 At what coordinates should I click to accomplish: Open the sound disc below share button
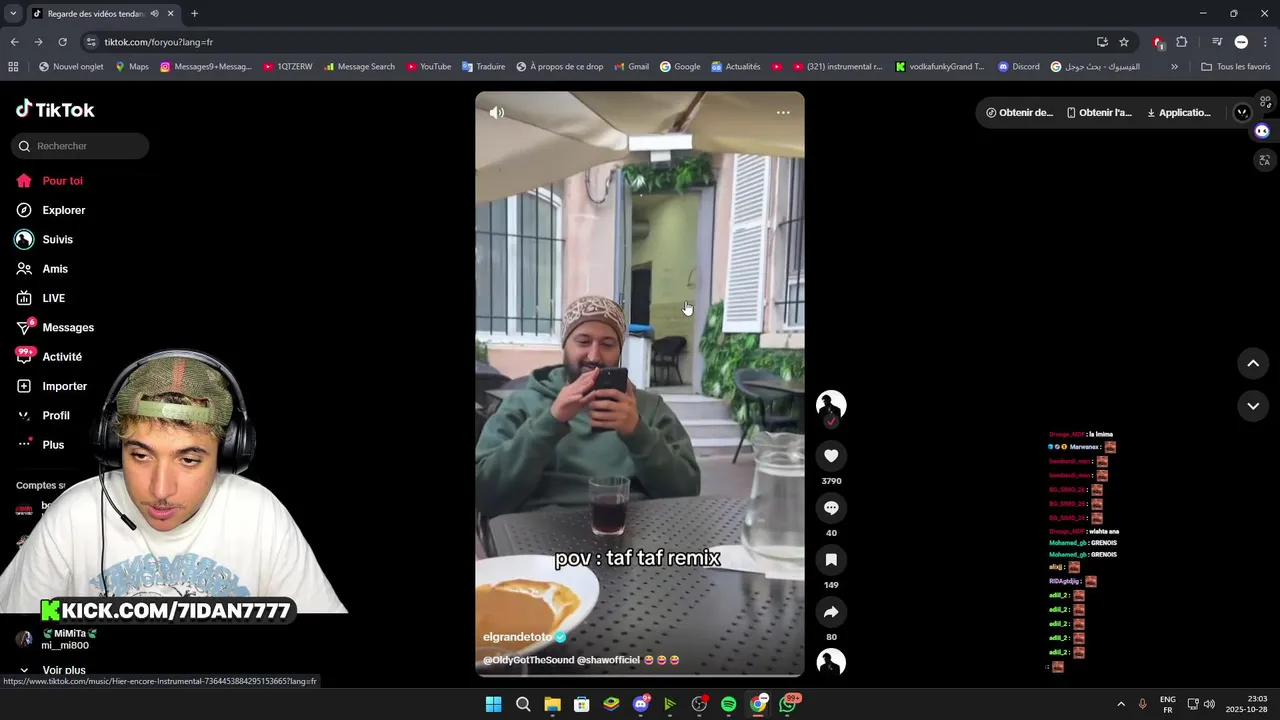831,663
